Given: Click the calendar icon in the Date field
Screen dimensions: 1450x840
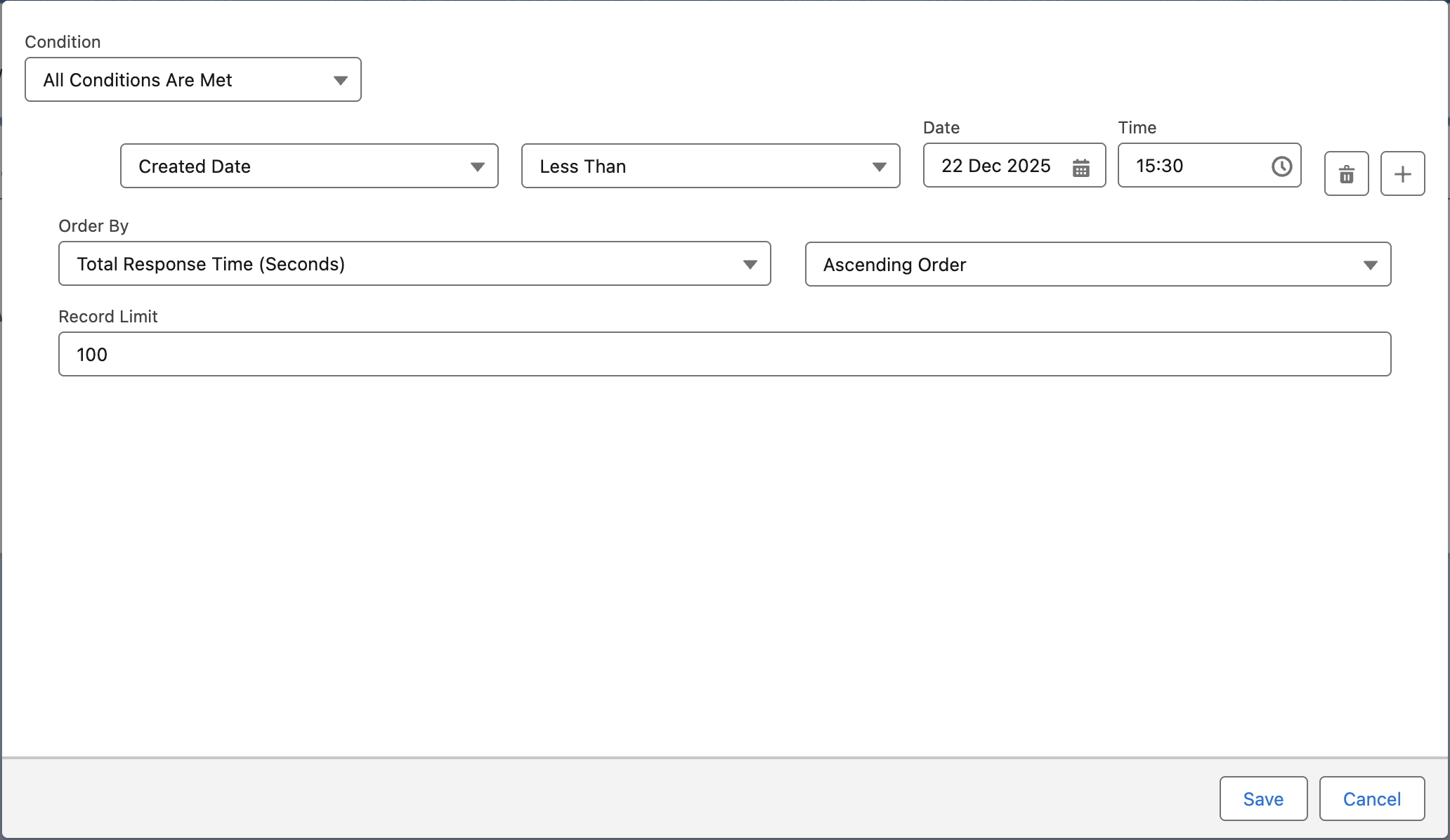Looking at the screenshot, I should click(1080, 167).
